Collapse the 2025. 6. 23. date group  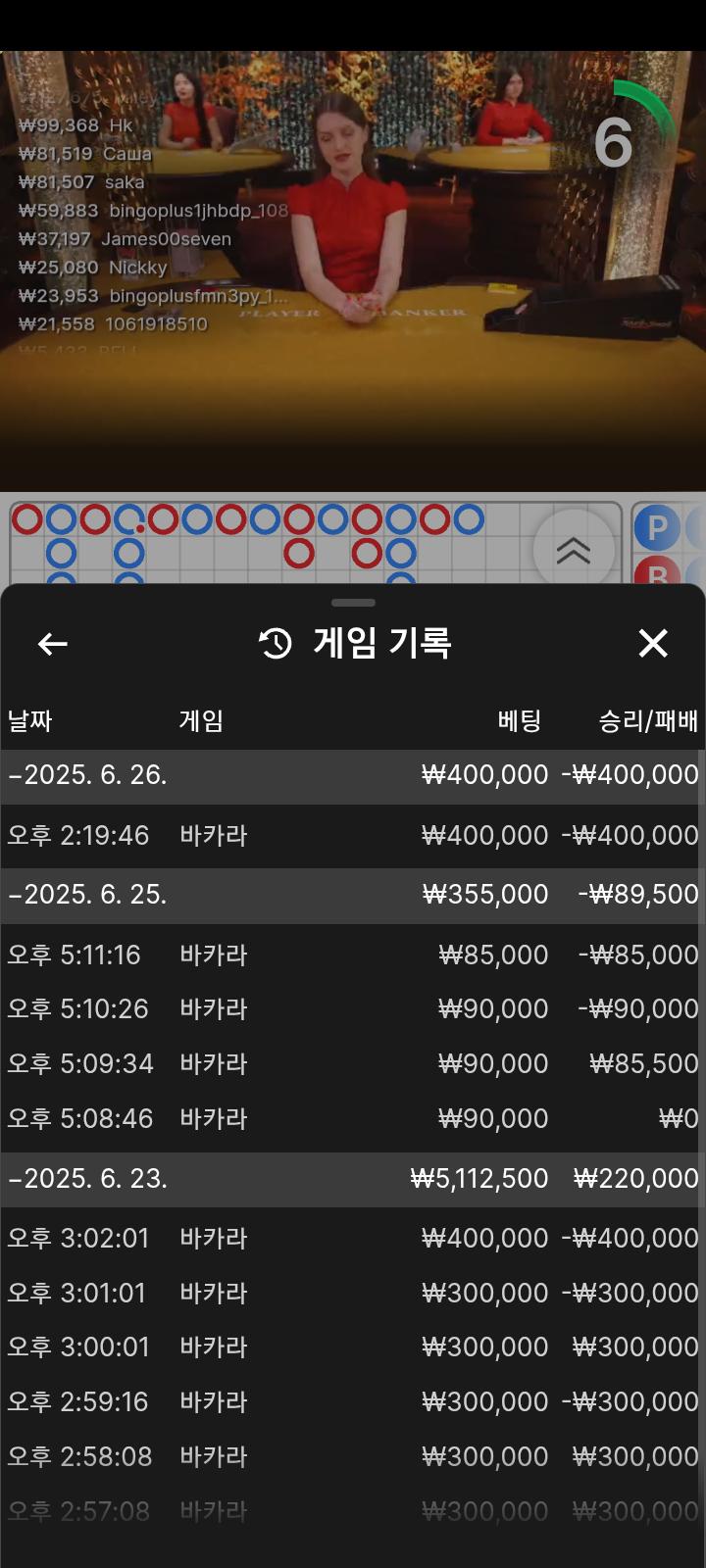pyautogui.click(x=88, y=1179)
